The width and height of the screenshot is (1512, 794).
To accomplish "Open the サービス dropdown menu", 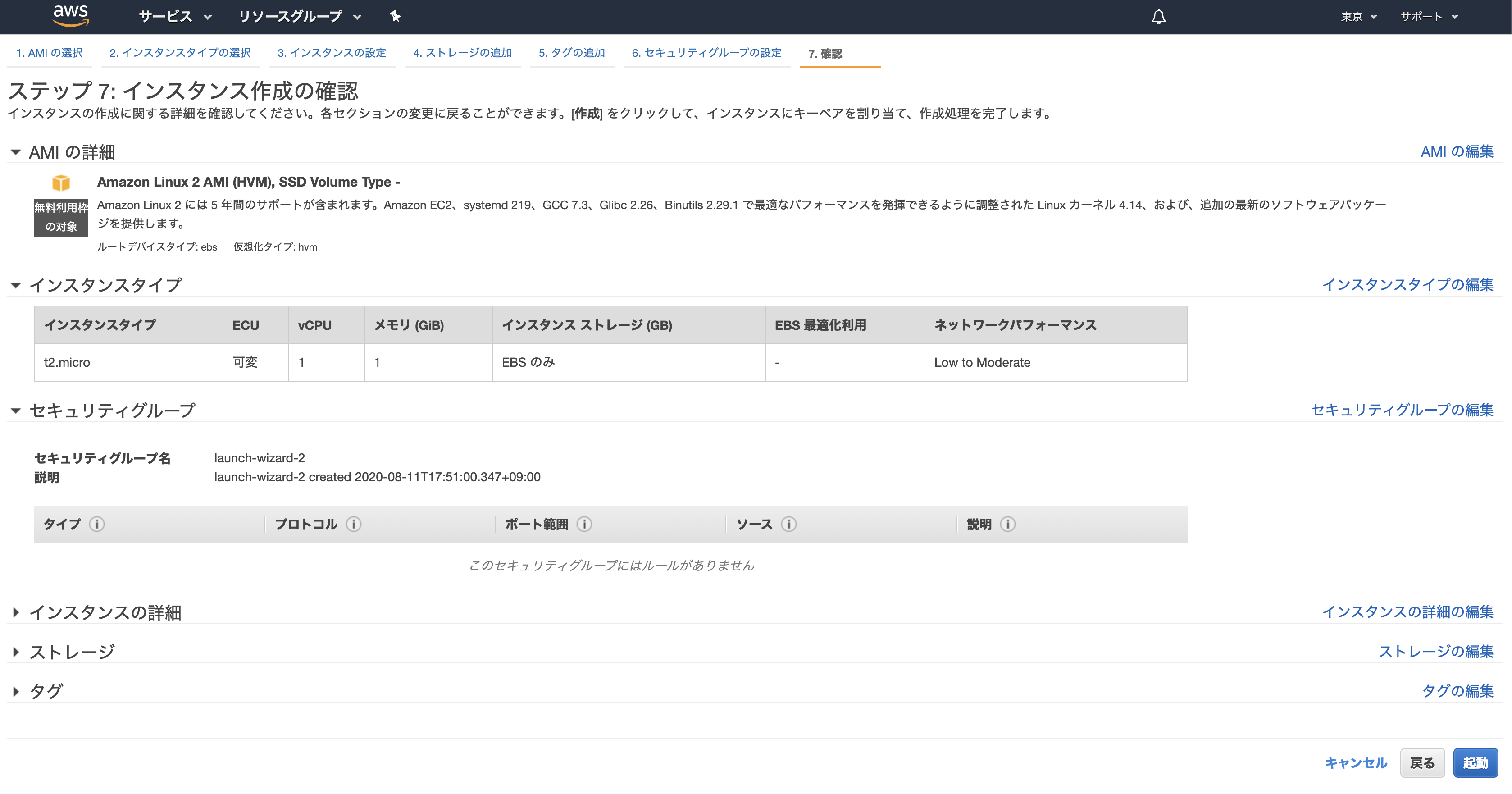I will (175, 16).
